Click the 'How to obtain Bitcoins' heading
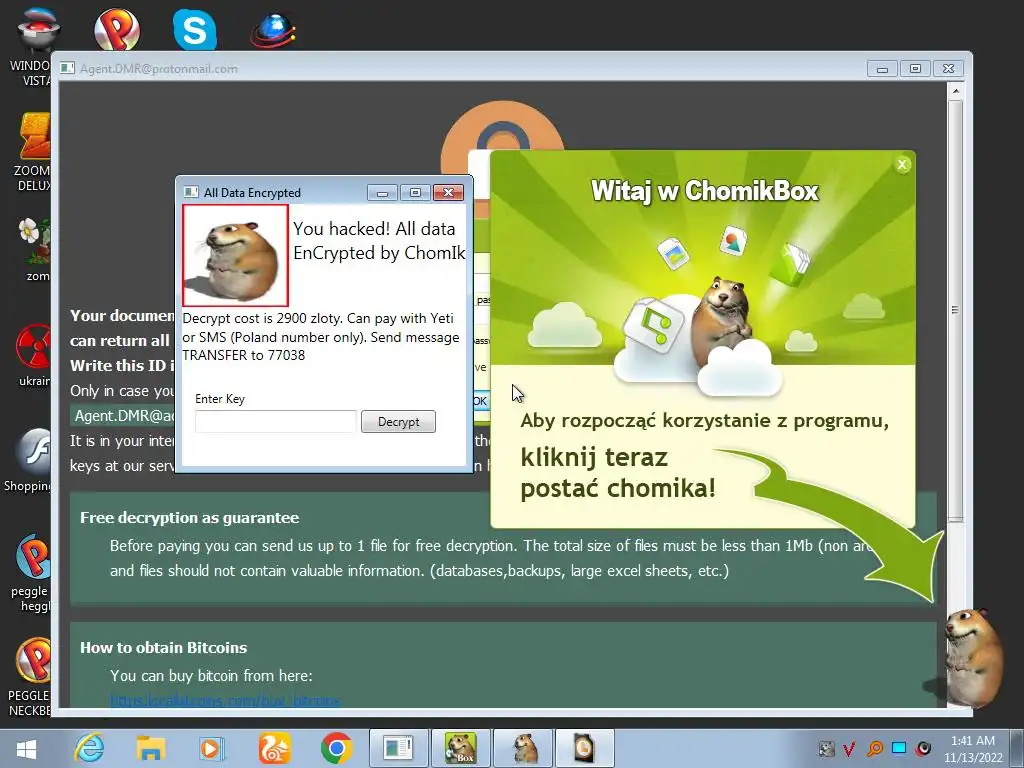 (x=163, y=648)
